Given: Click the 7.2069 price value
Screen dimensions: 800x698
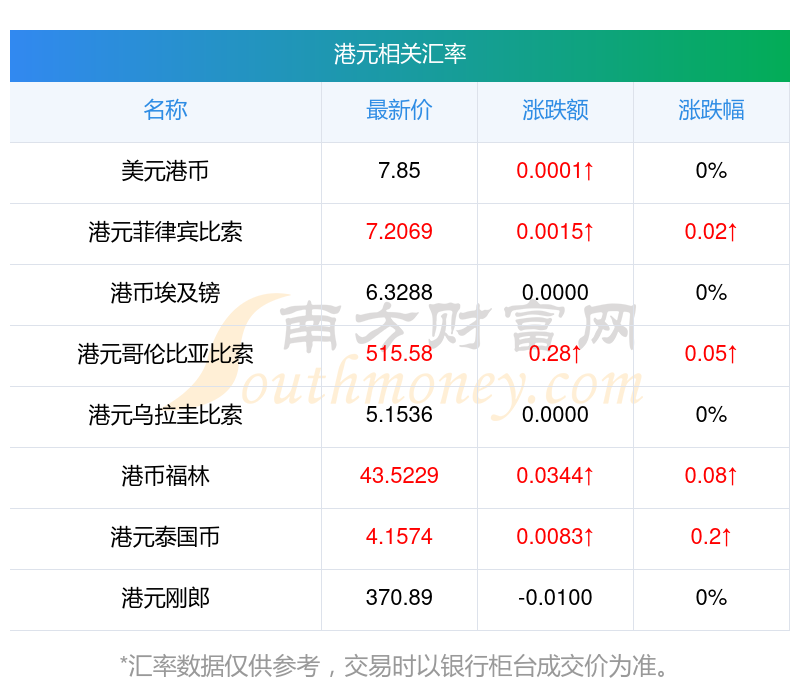Looking at the screenshot, I should pyautogui.click(x=399, y=232).
